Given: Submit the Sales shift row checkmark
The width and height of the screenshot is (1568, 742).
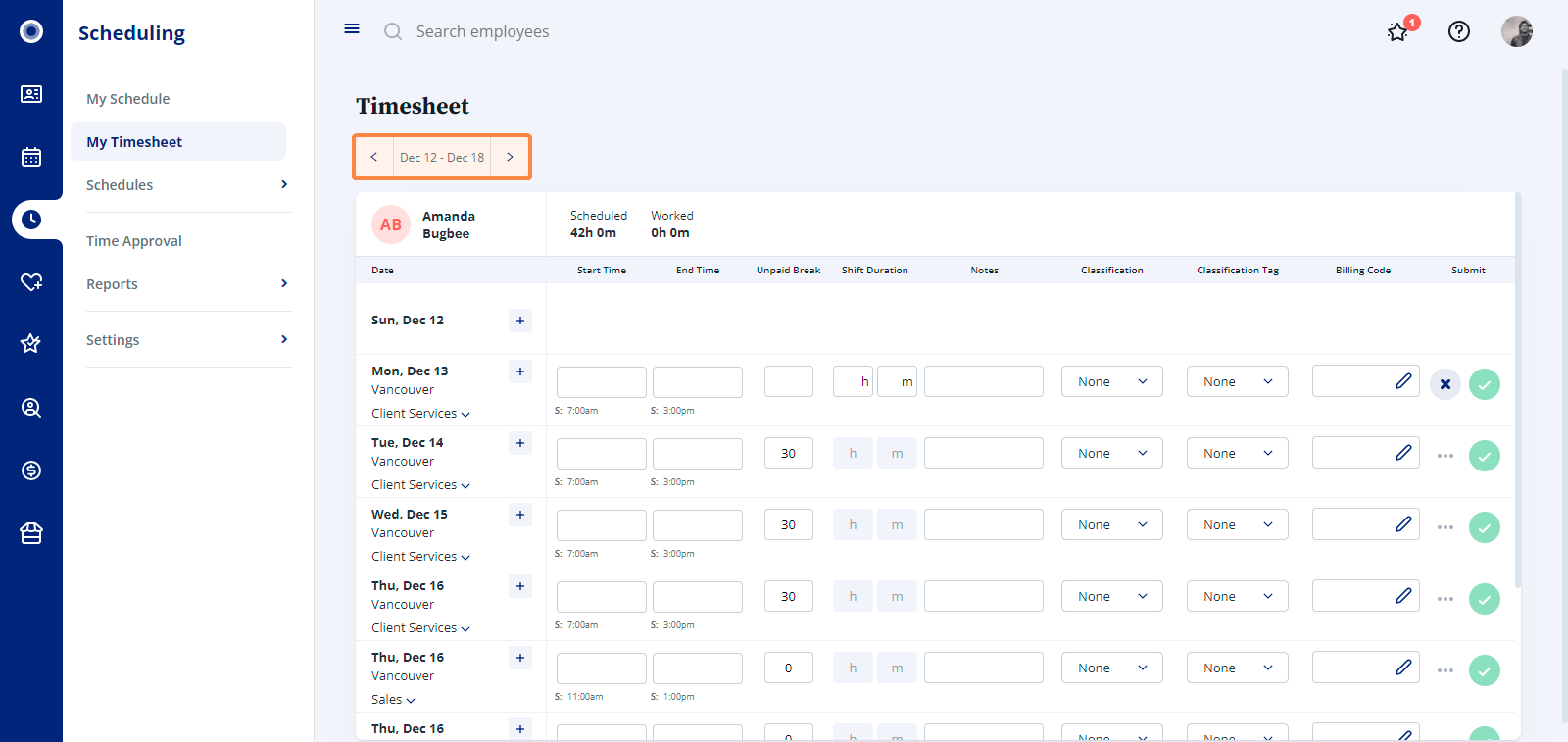Looking at the screenshot, I should coord(1484,670).
